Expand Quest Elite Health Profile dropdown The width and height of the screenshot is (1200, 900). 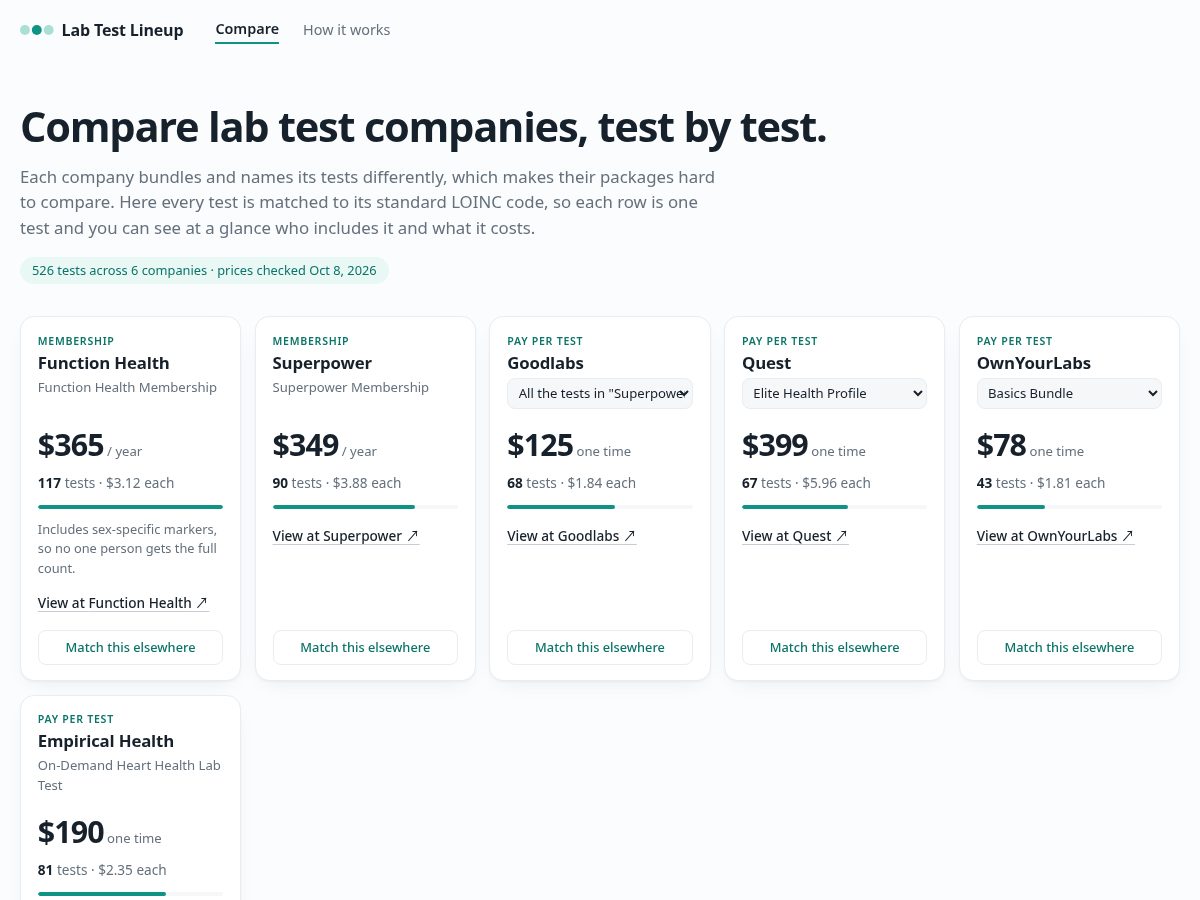834,393
